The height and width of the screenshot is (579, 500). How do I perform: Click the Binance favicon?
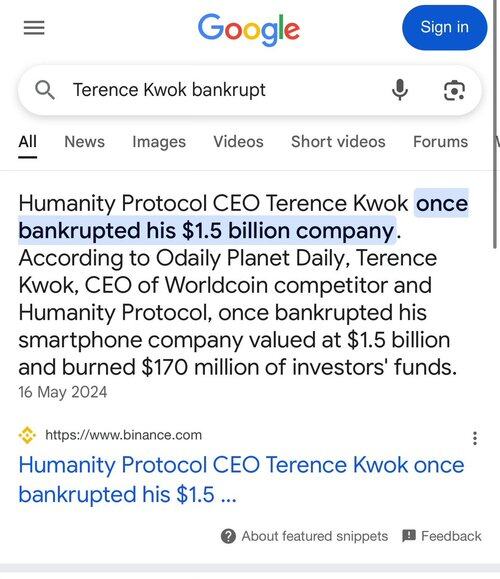tap(27, 435)
